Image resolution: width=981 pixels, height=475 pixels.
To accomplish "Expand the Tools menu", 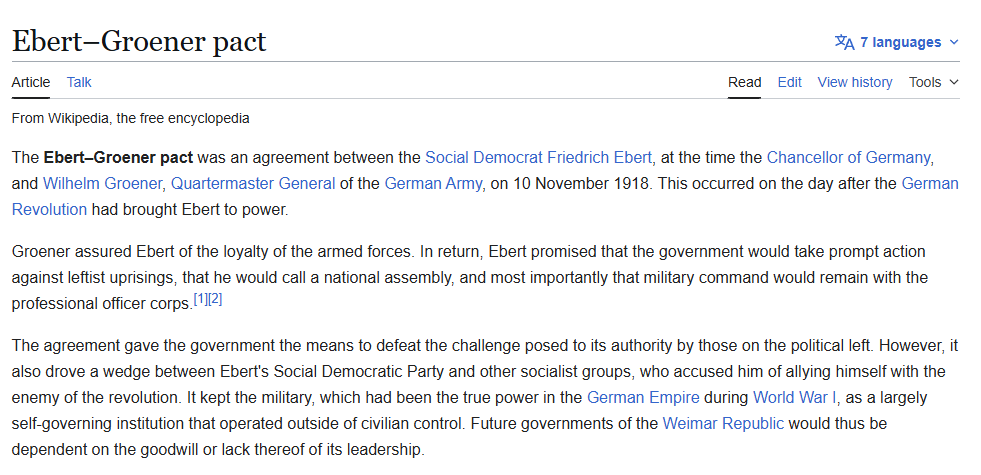I will 933,82.
